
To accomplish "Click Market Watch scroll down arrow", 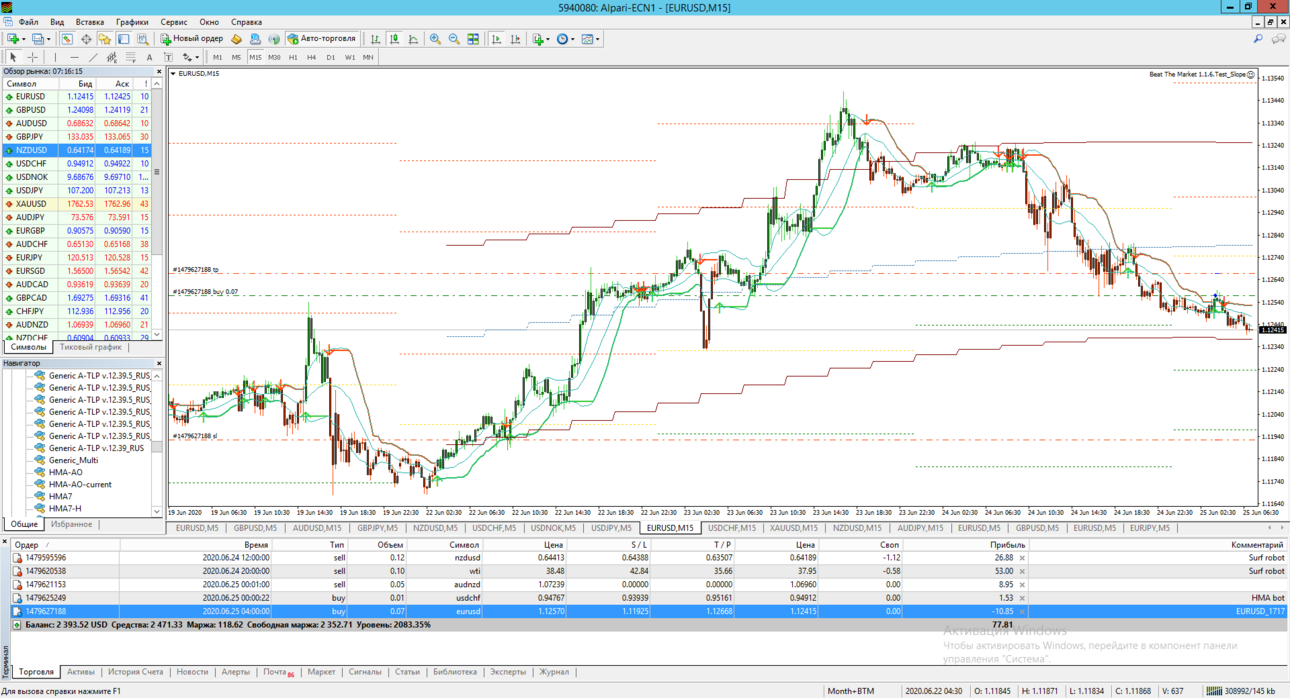I will click(157, 335).
